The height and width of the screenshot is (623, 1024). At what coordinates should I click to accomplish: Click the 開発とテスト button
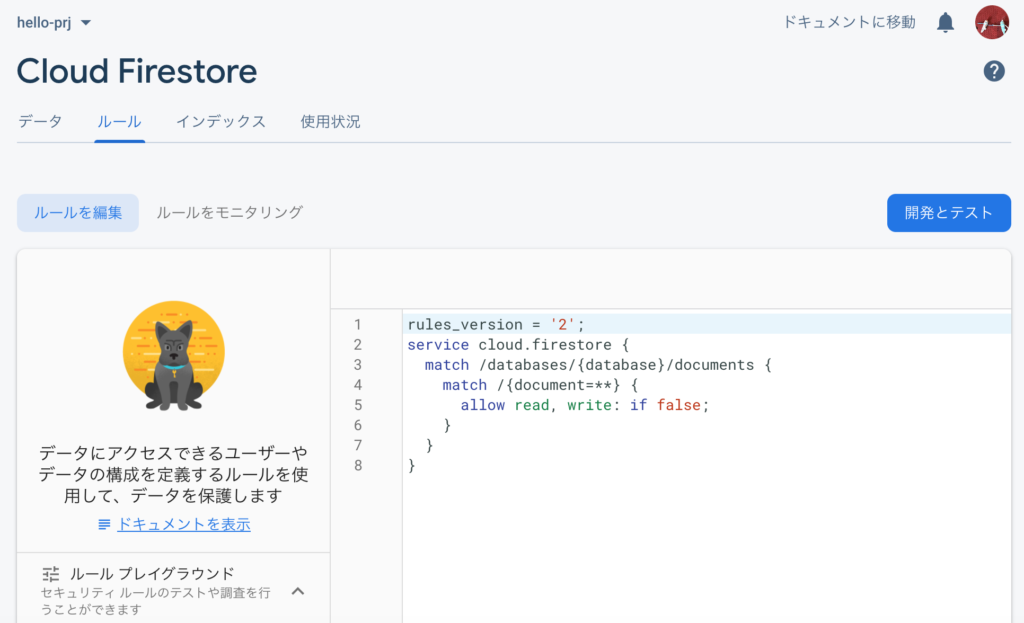point(948,212)
